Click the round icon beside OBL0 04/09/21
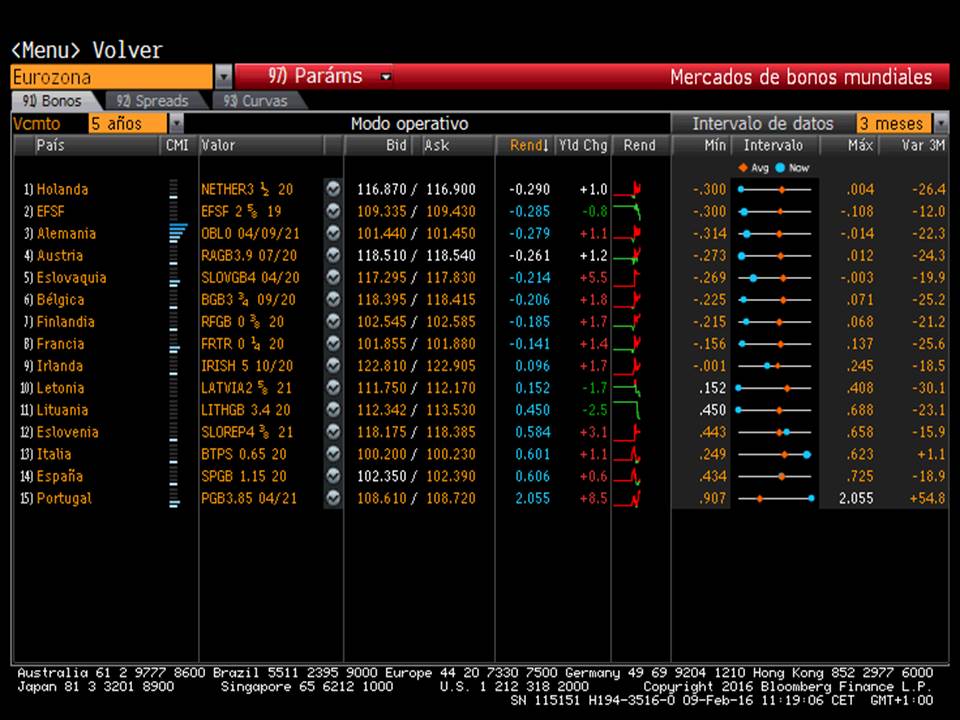Image resolution: width=960 pixels, height=720 pixels. (333, 233)
